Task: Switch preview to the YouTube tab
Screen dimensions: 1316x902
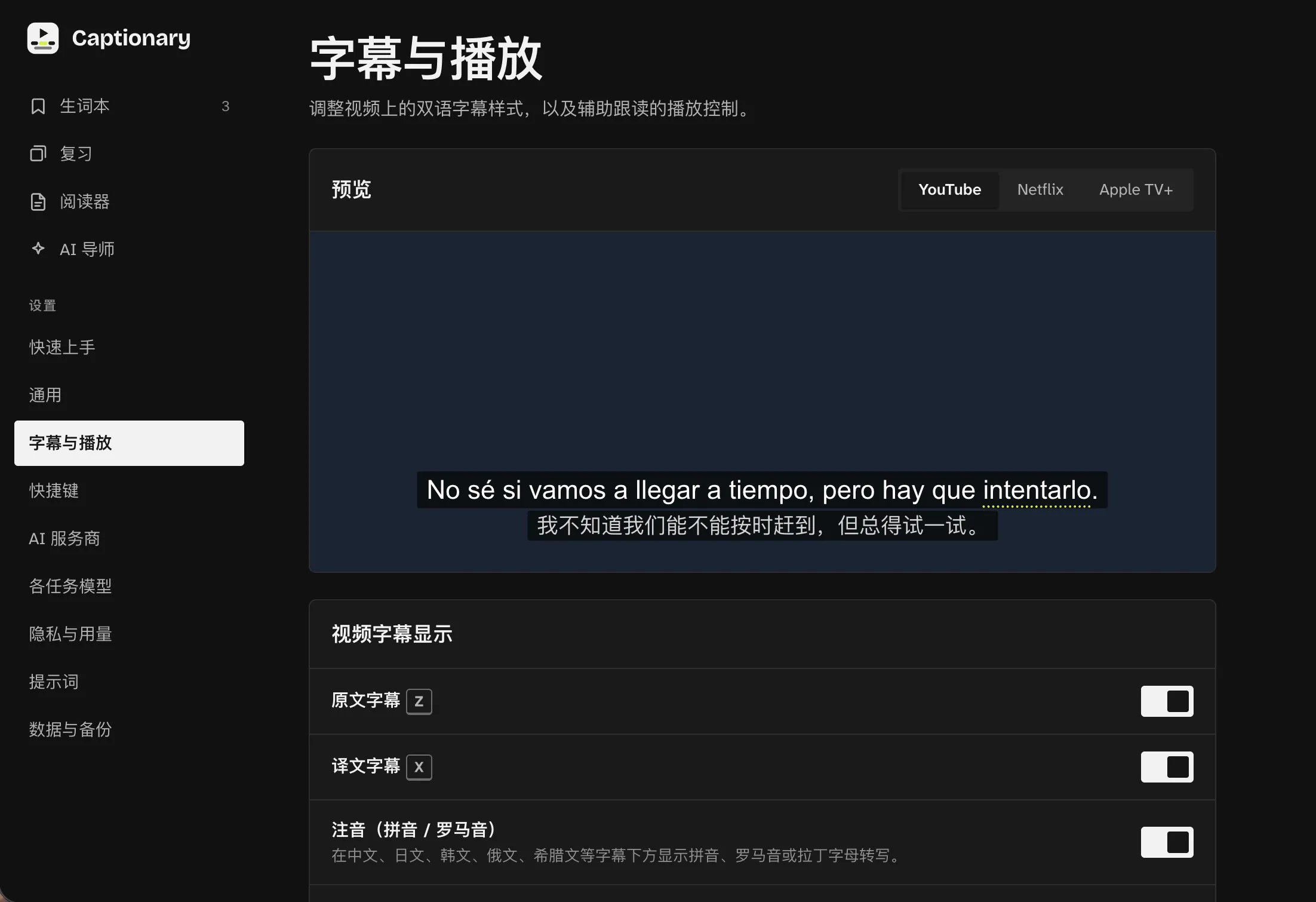Action: coord(949,190)
